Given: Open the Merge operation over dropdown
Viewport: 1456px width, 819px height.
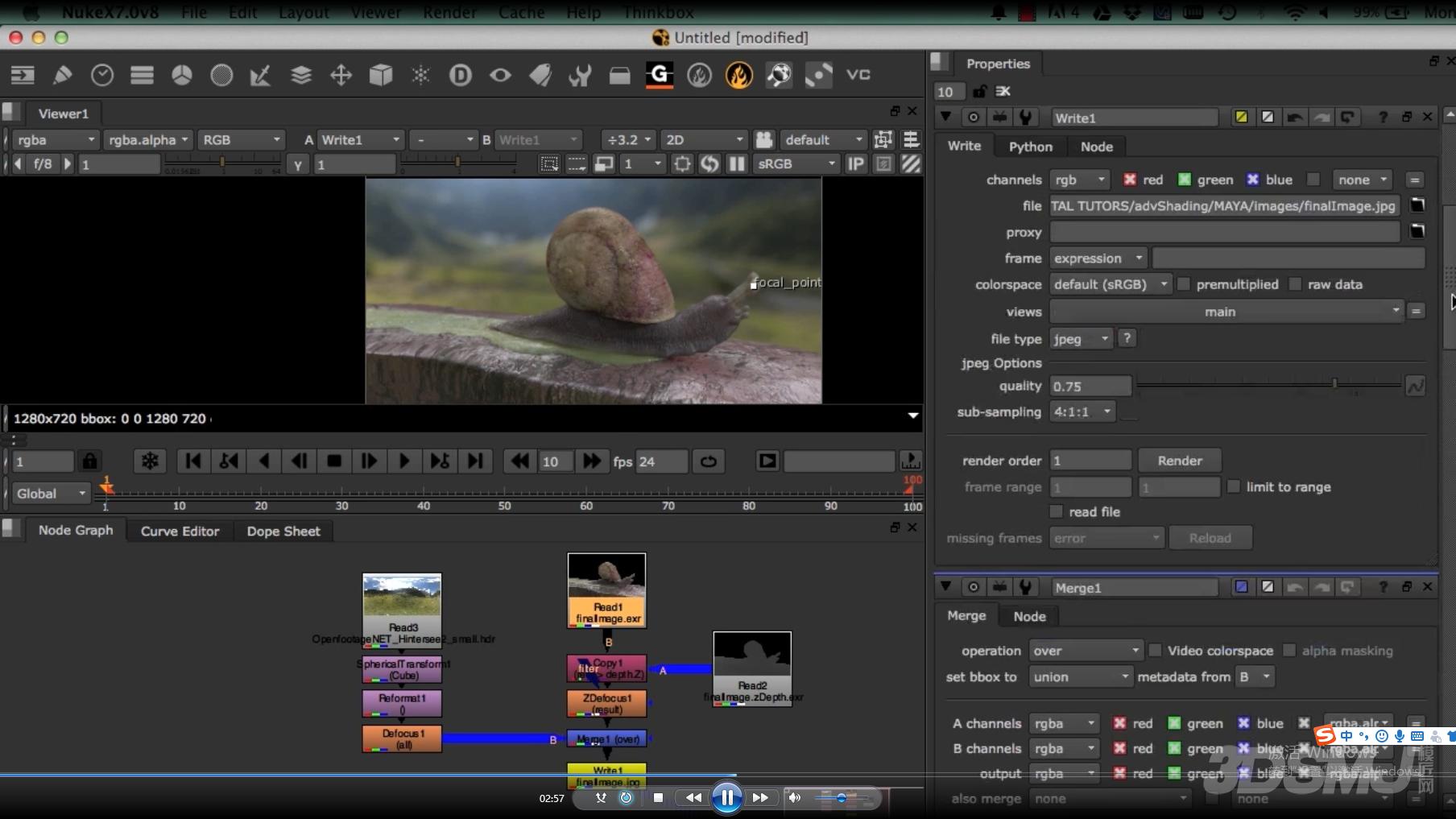Looking at the screenshot, I should (x=1086, y=651).
